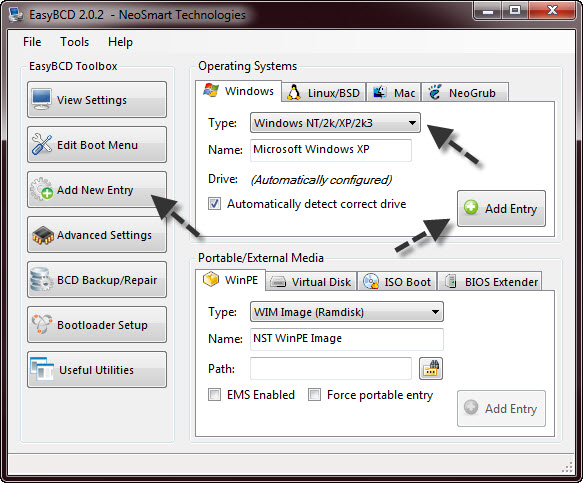Open Bootloader Setup
Image resolution: width=583 pixels, height=483 pixels.
pyautogui.click(x=97, y=325)
